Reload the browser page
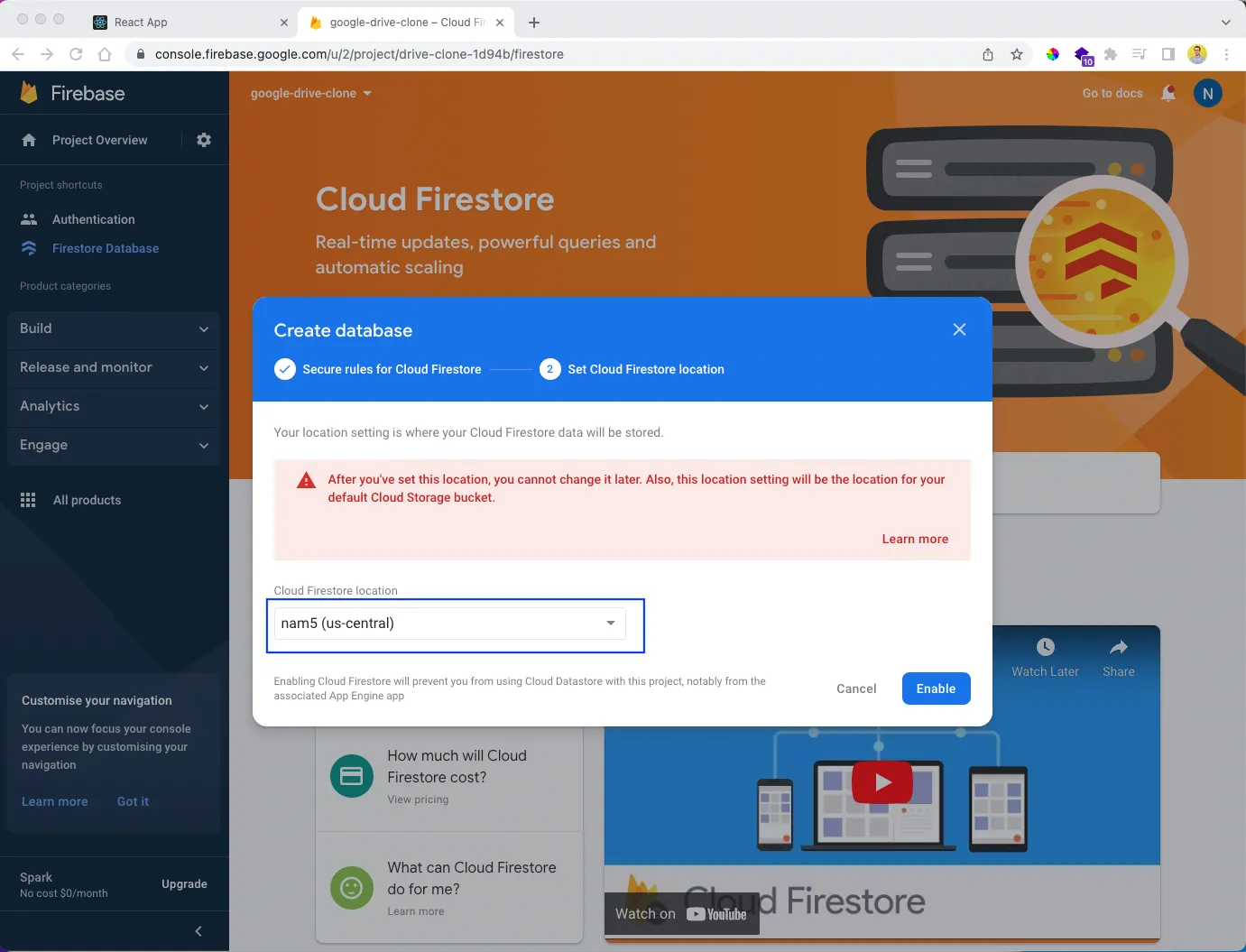 coord(76,54)
